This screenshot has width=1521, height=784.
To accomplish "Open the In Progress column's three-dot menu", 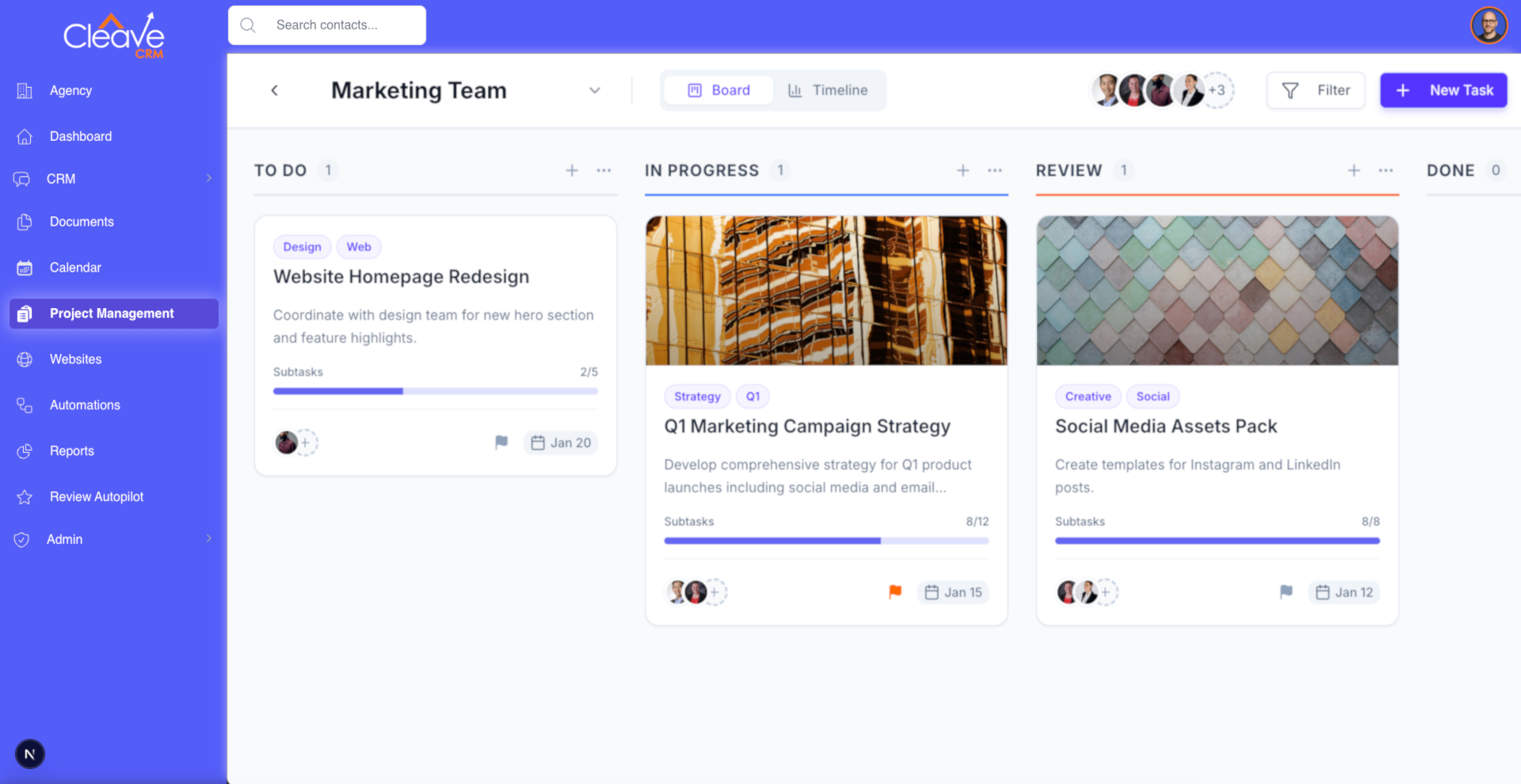I will pos(995,170).
